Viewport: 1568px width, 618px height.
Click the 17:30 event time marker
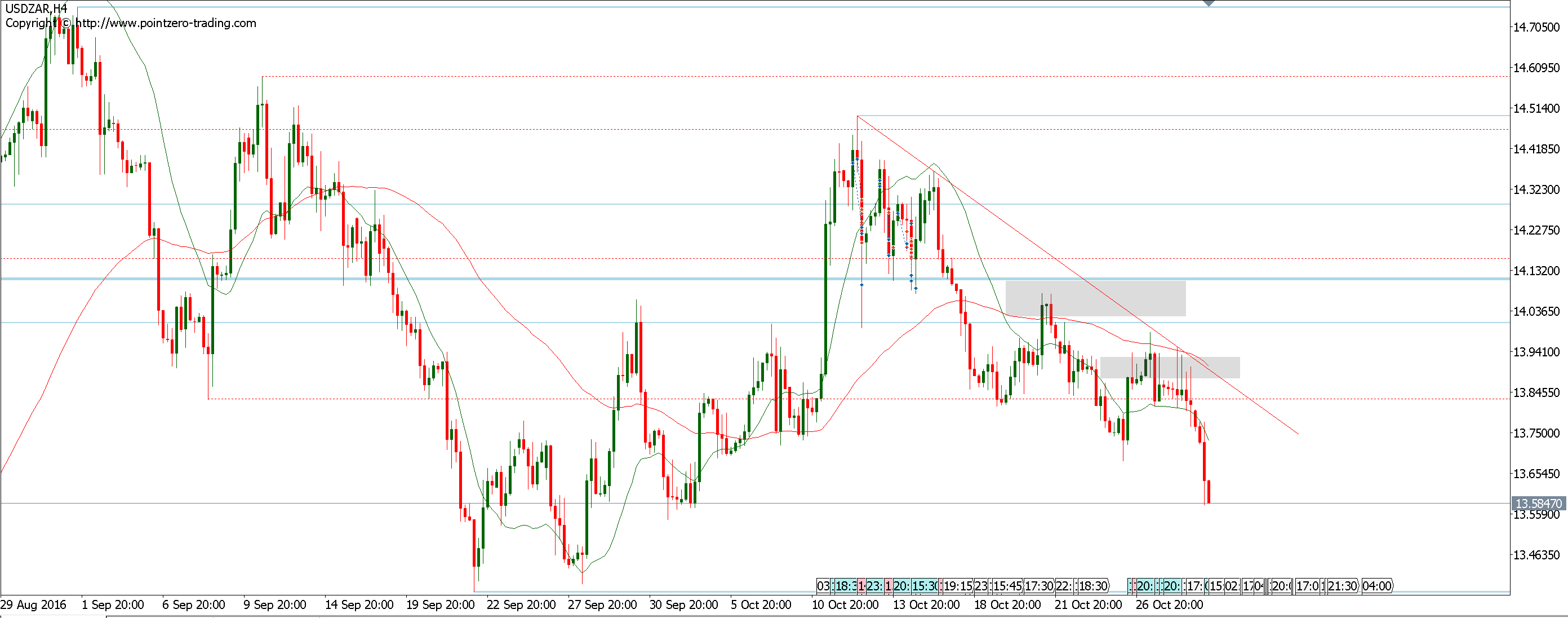click(x=1038, y=586)
